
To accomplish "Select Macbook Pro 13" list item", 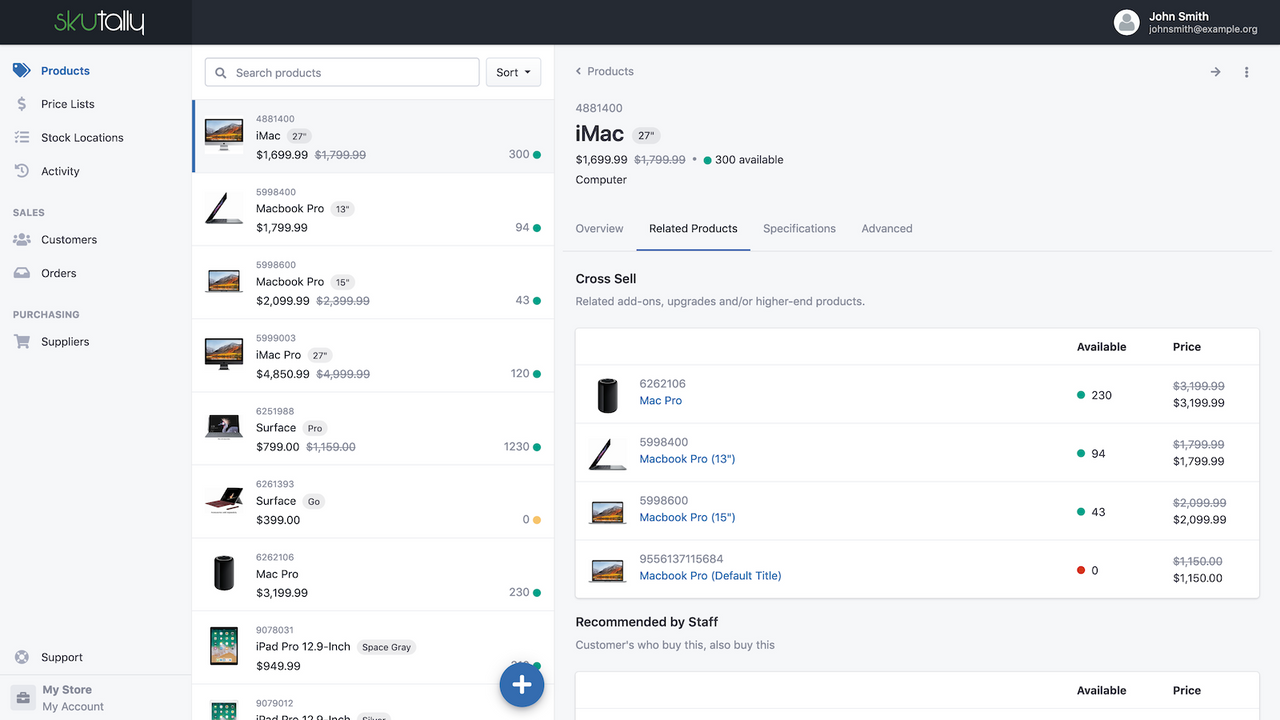I will 373,209.
